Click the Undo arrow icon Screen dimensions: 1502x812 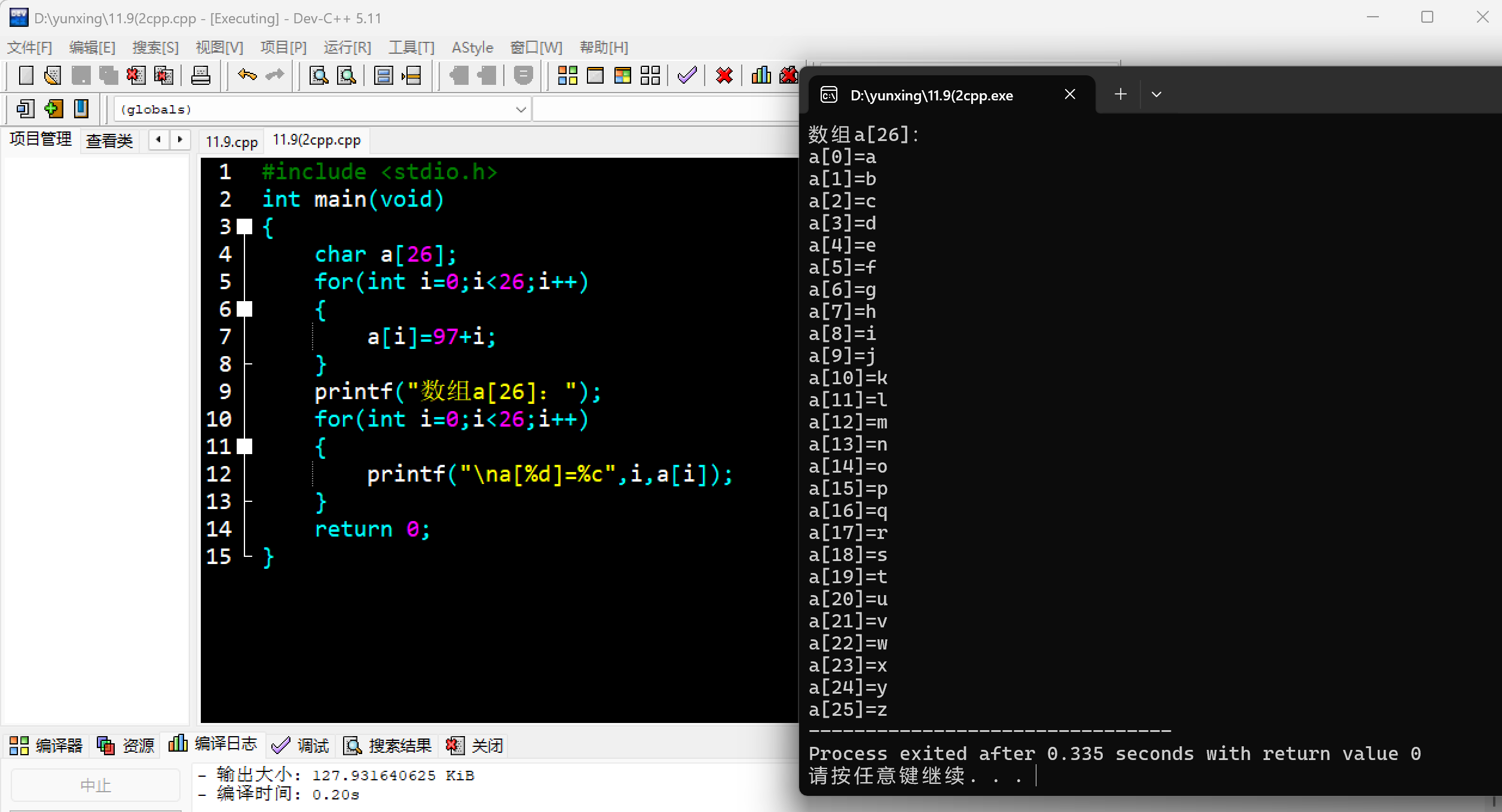[x=247, y=76]
